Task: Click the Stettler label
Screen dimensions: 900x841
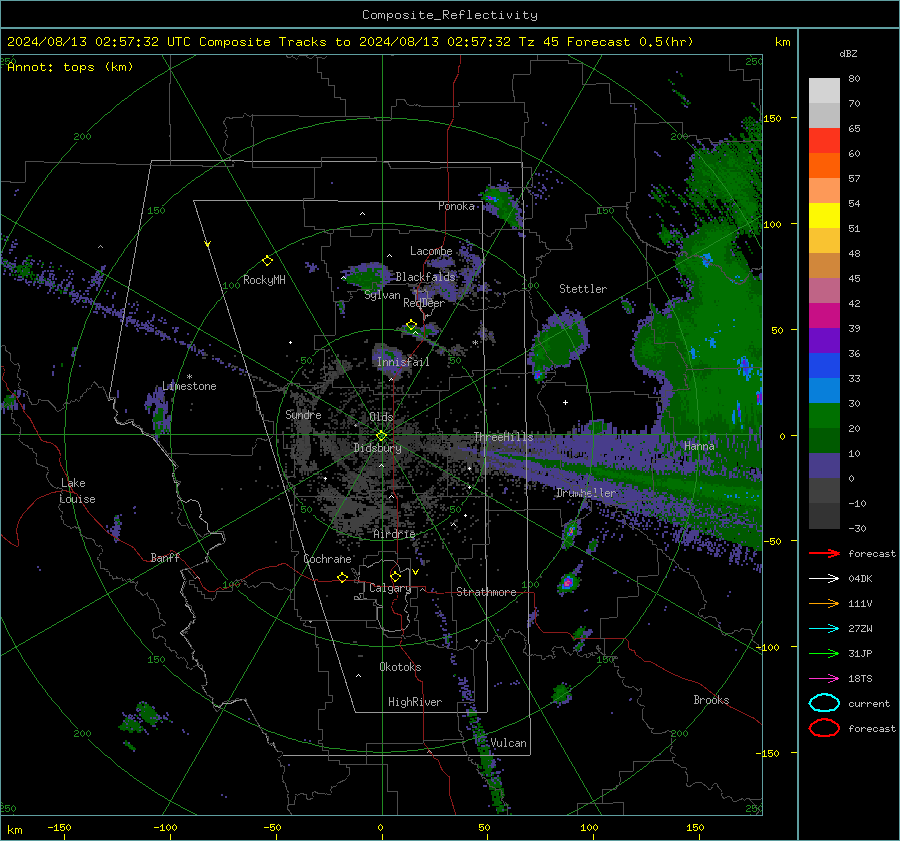Action: point(583,289)
